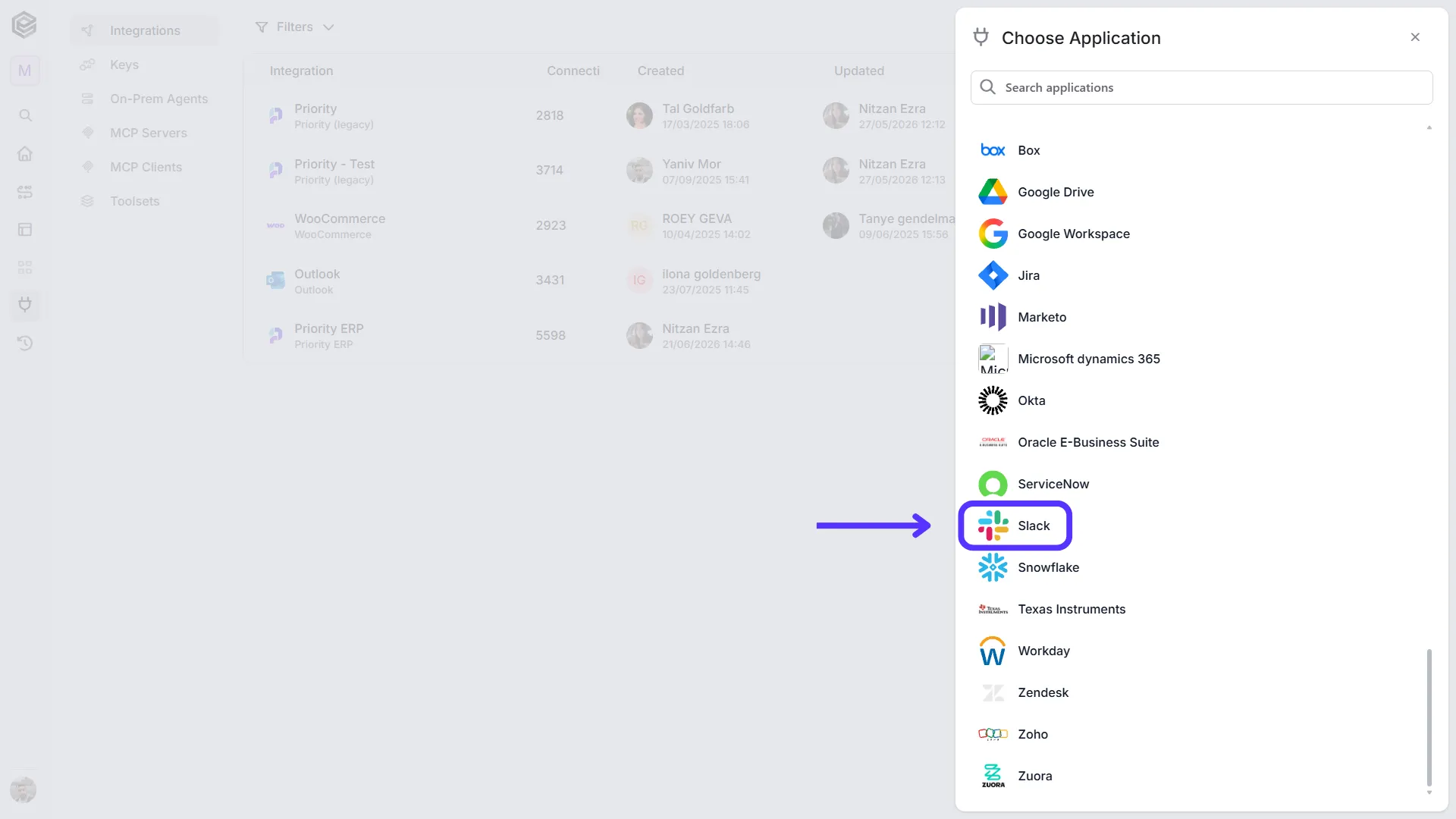
Task: Select the Okta application icon
Action: (x=993, y=400)
